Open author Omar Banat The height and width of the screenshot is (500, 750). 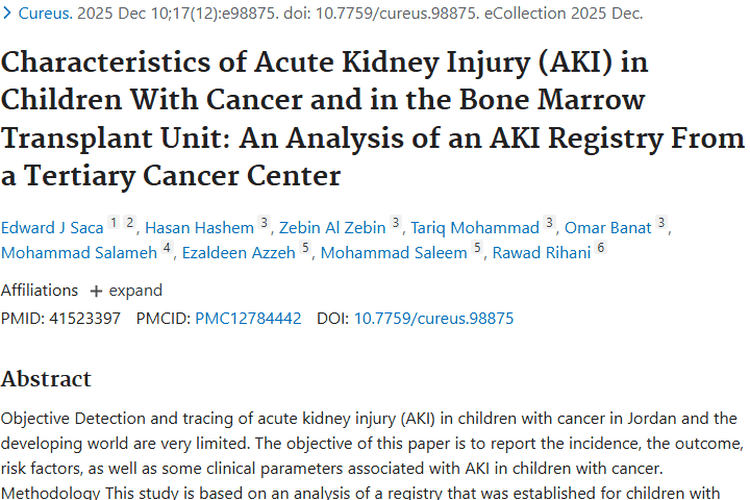pos(607,227)
